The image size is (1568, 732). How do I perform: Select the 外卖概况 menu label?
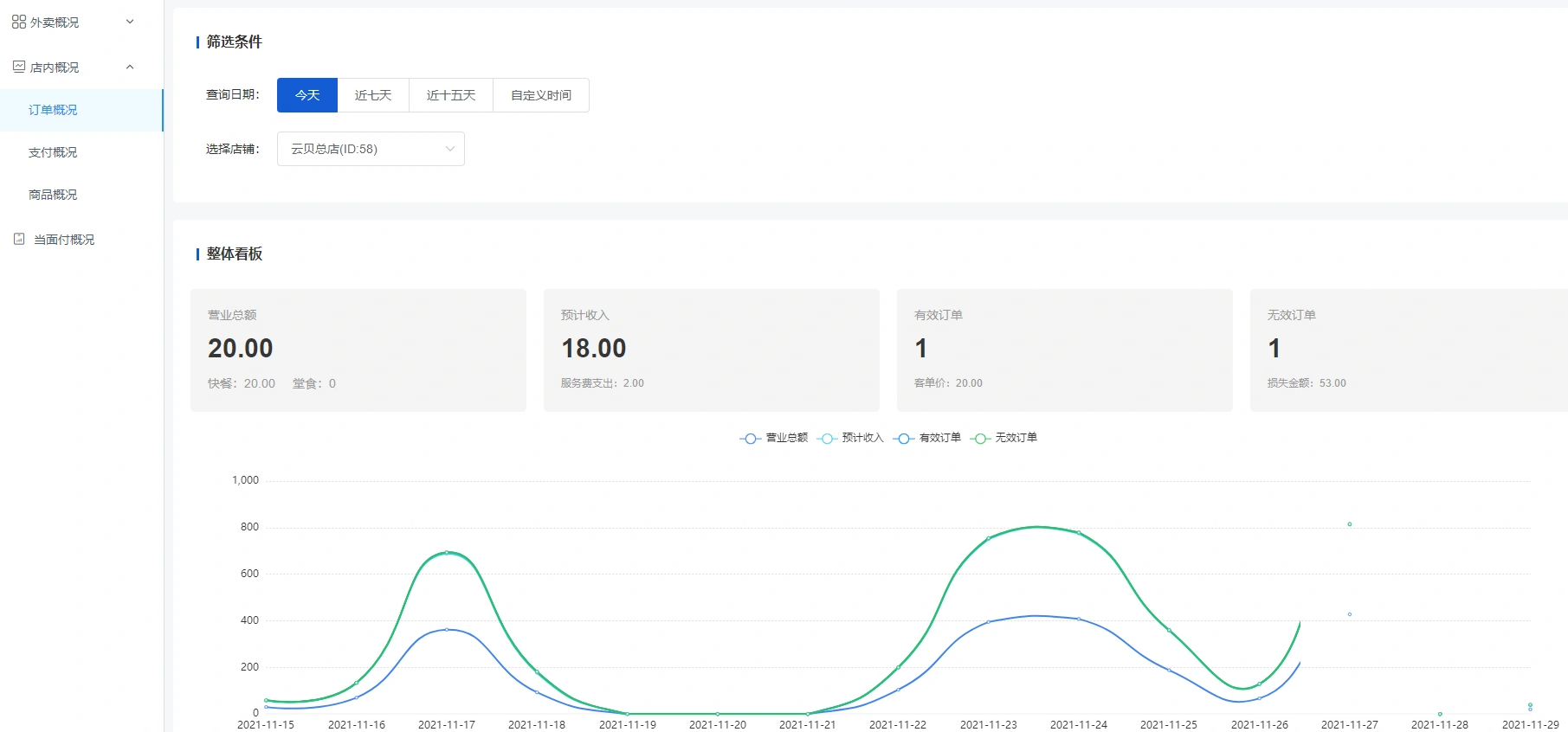[x=55, y=22]
